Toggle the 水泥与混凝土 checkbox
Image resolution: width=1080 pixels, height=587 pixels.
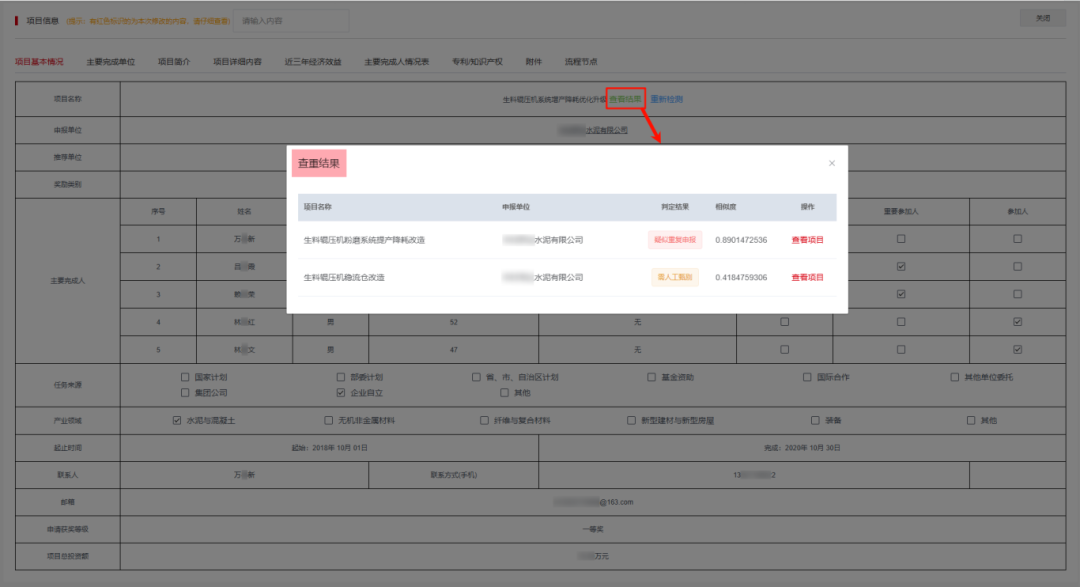tap(177, 420)
